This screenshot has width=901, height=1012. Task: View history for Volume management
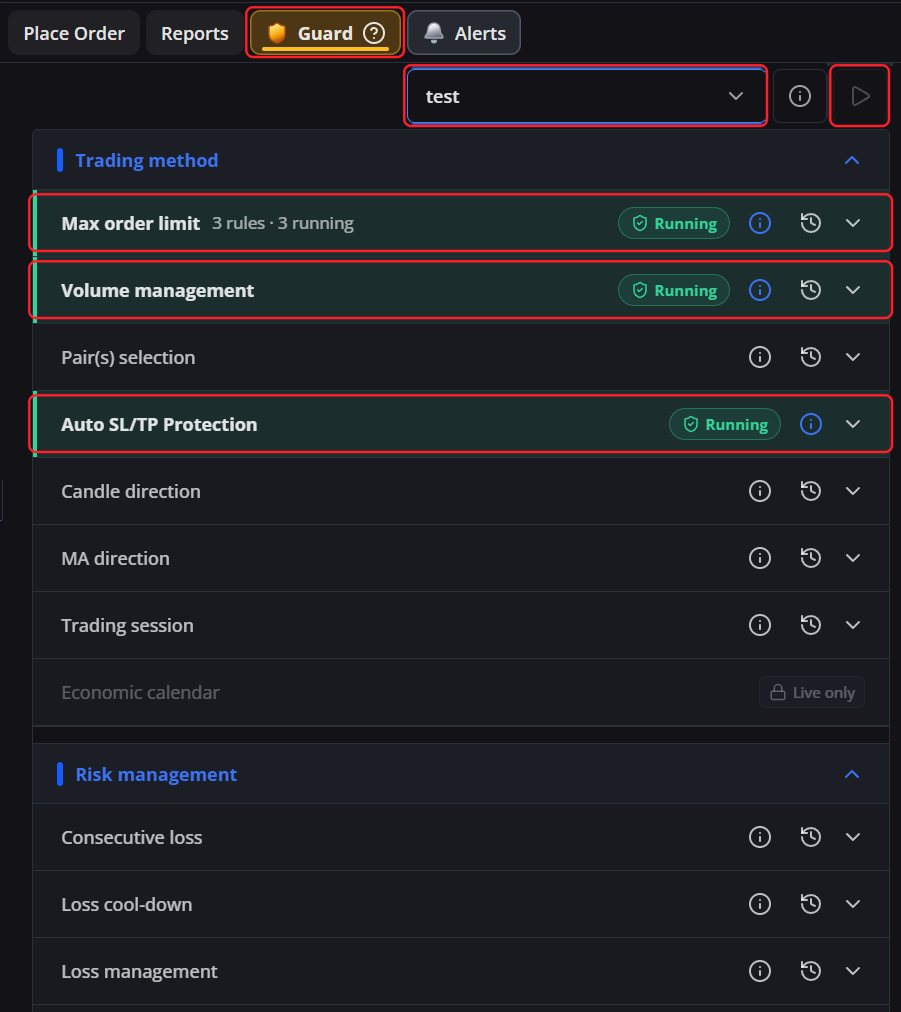(811, 290)
